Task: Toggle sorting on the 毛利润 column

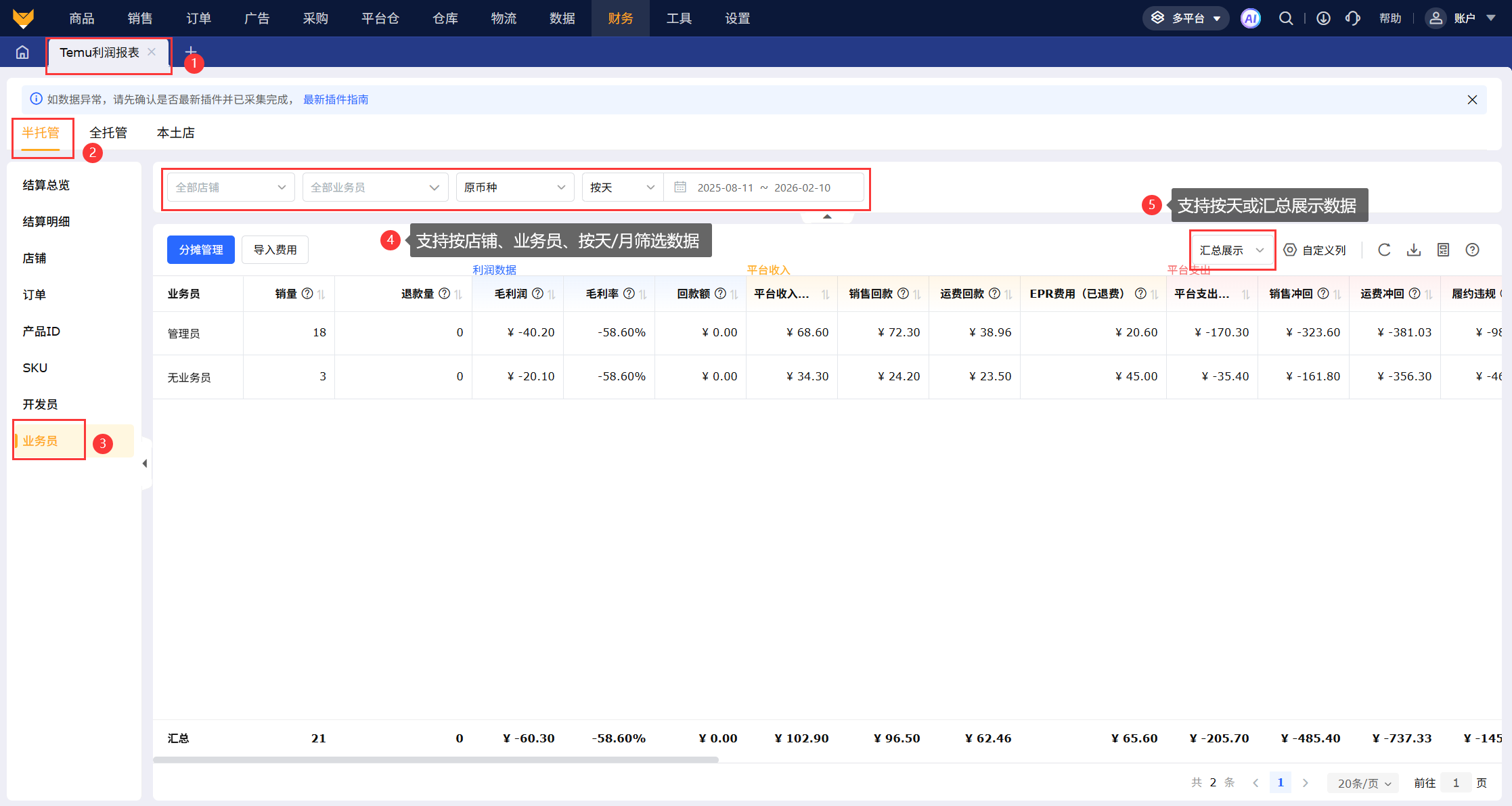Action: [552, 294]
